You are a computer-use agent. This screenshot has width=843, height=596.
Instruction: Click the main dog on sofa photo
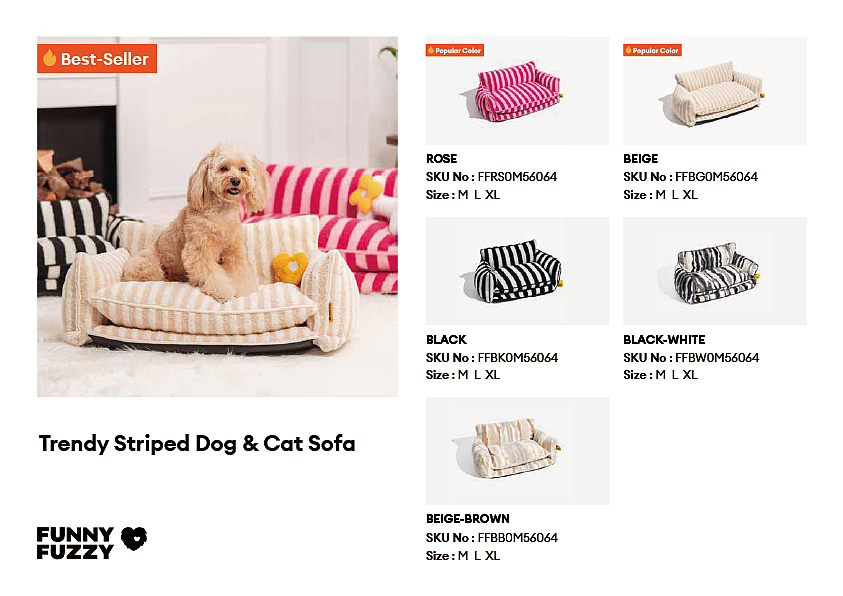point(217,217)
